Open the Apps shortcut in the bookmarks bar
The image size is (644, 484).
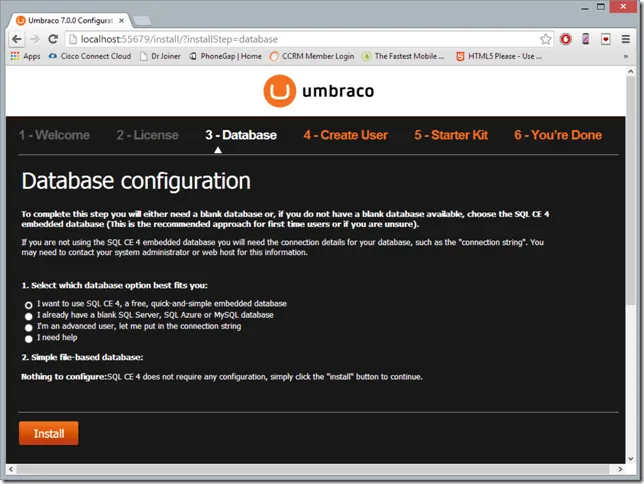[25, 56]
